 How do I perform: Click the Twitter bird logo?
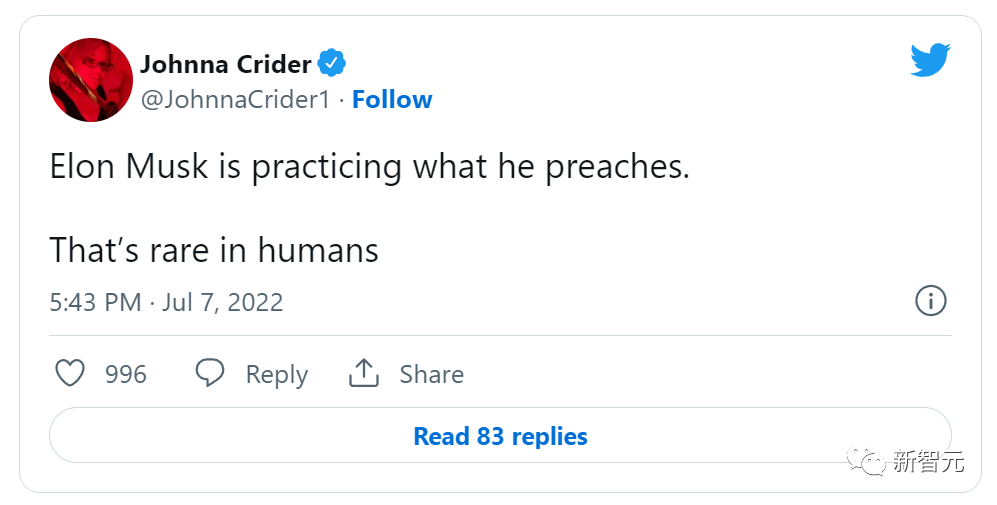click(929, 61)
